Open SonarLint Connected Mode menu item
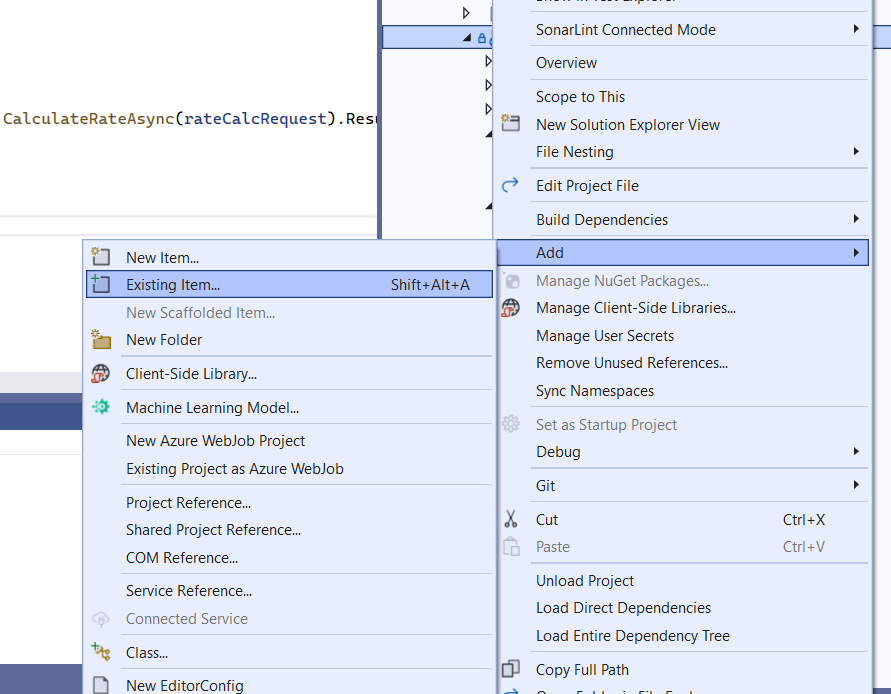Screen dimensions: 891x694 [683, 30]
